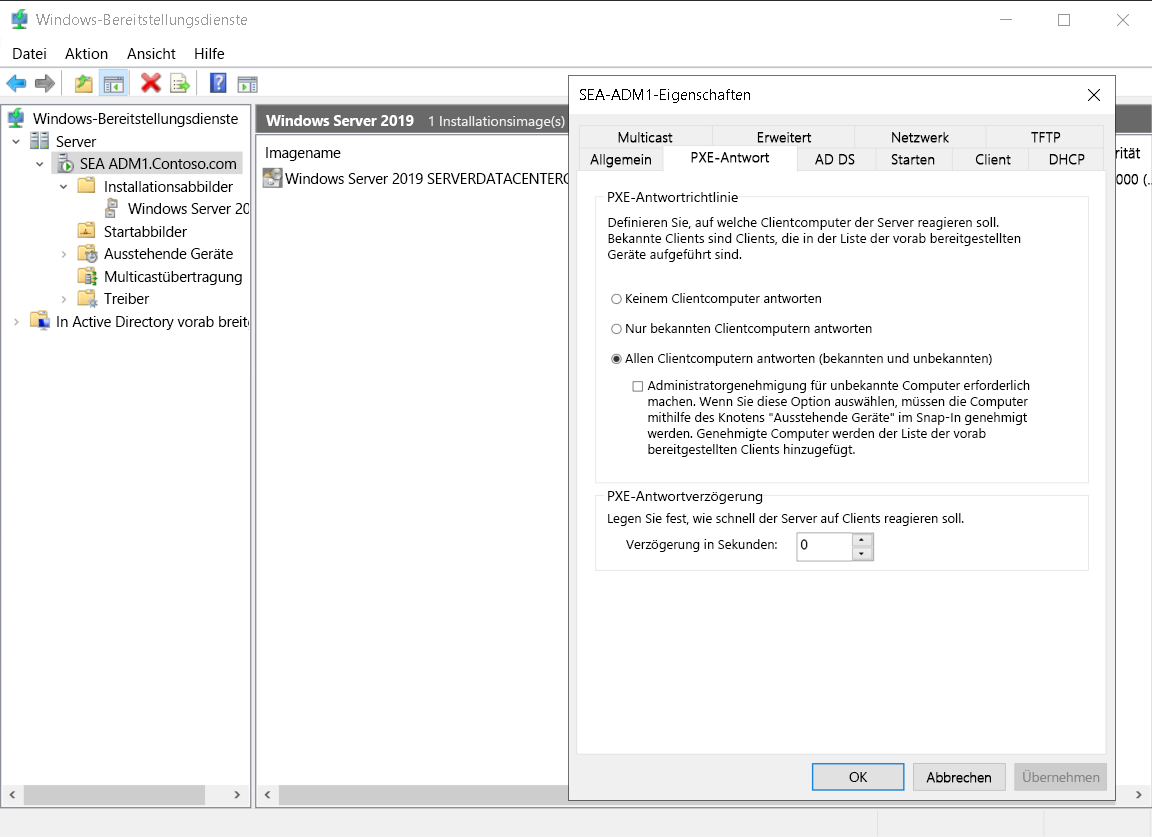The height and width of the screenshot is (837, 1152).
Task: Click the Abbrechen button
Action: [959, 777]
